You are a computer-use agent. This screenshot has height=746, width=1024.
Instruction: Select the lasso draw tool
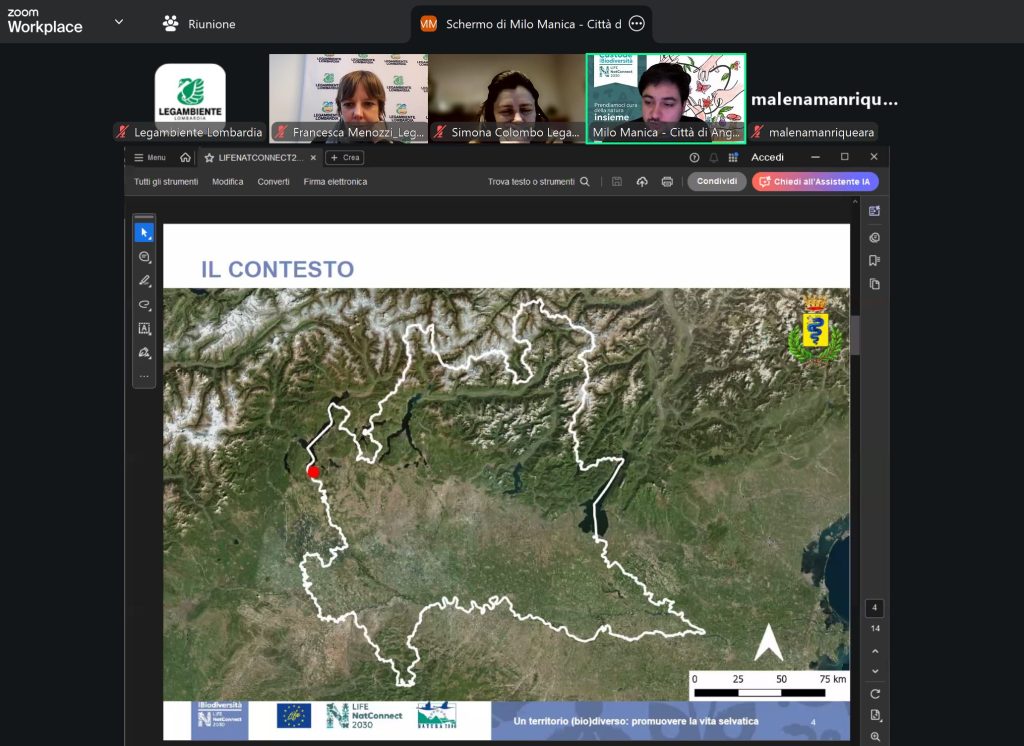(x=144, y=305)
